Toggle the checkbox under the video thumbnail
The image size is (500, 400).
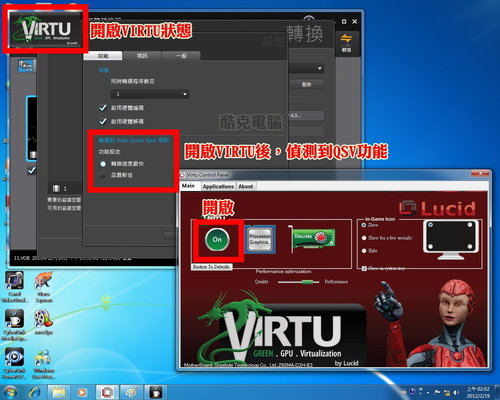pos(32,171)
